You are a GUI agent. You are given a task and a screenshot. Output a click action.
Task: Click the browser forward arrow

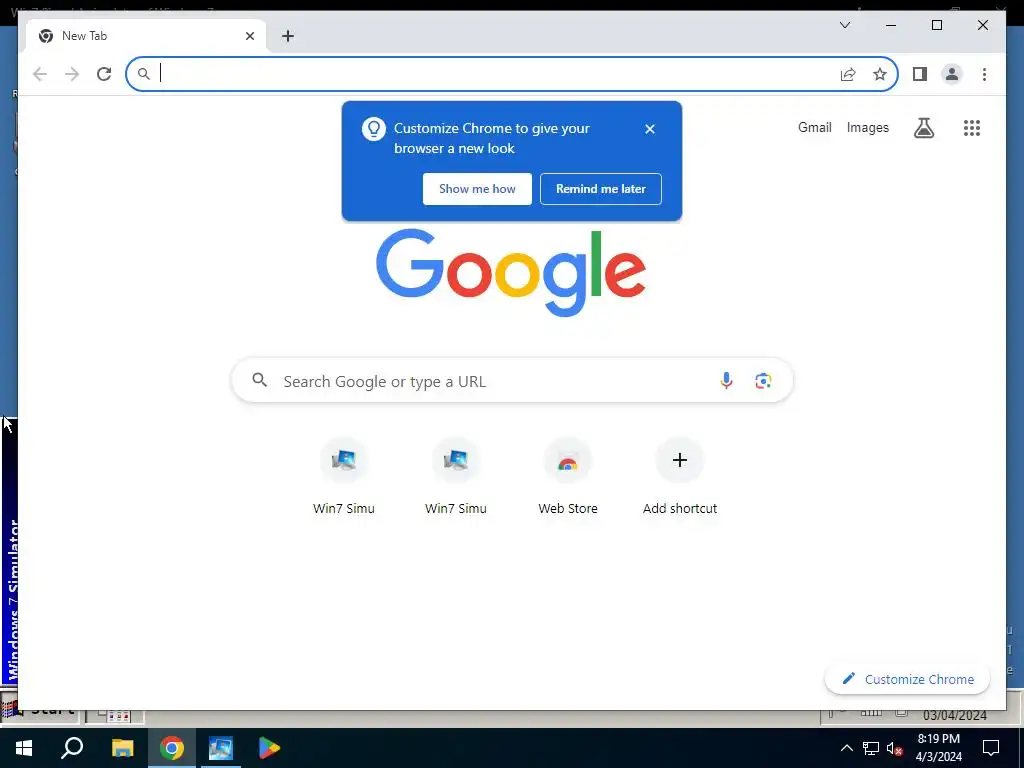point(72,74)
